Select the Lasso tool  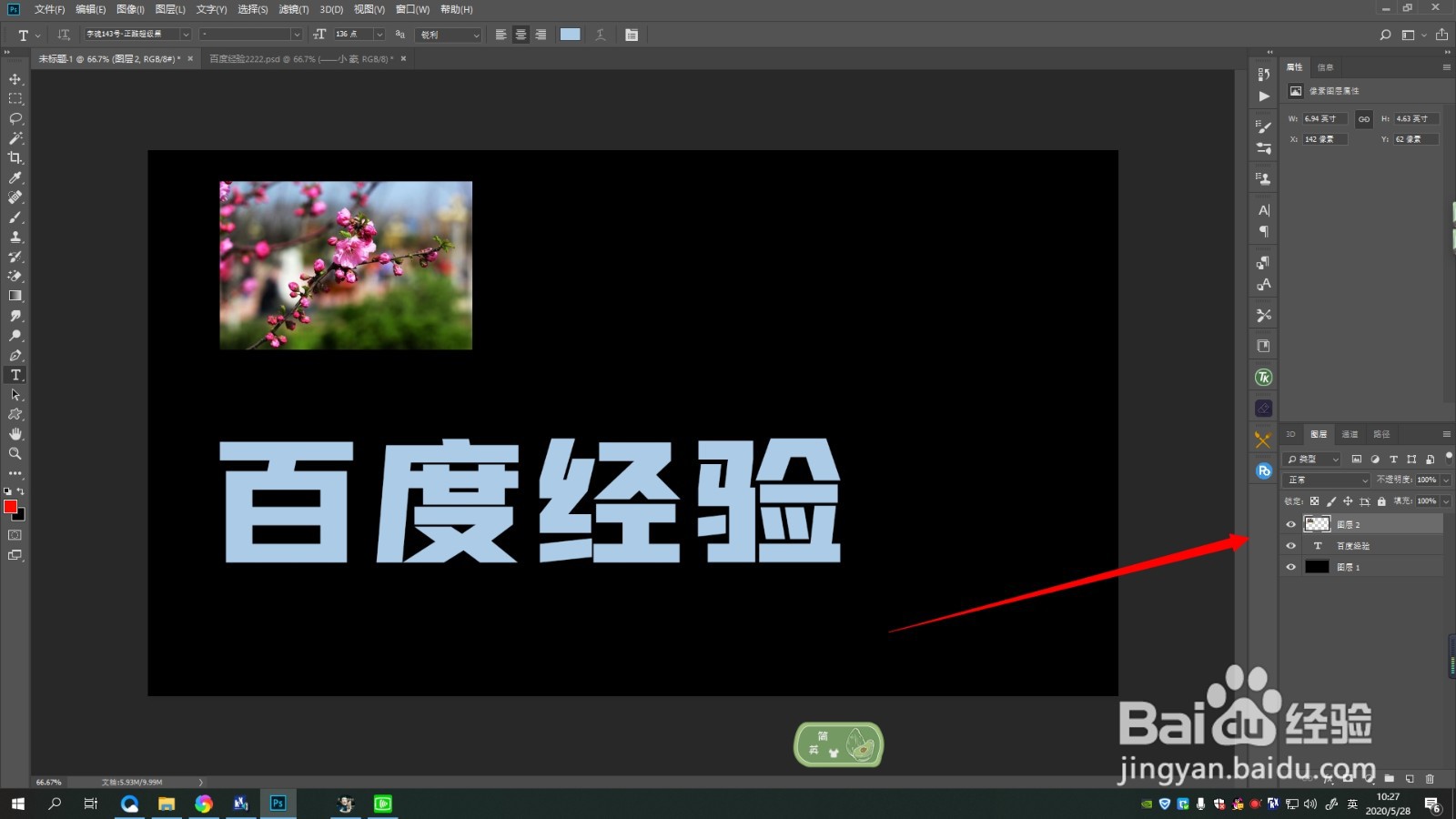pyautogui.click(x=15, y=118)
